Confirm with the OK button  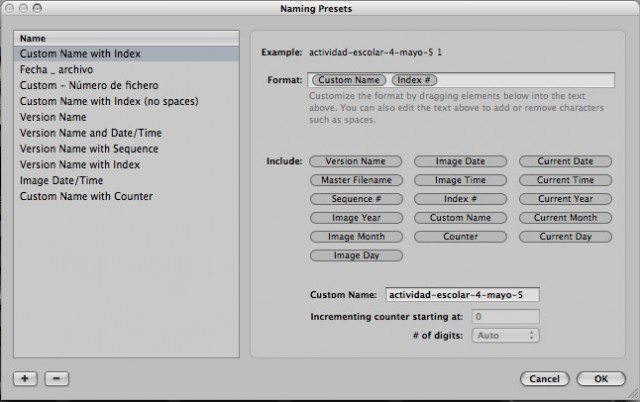point(601,379)
